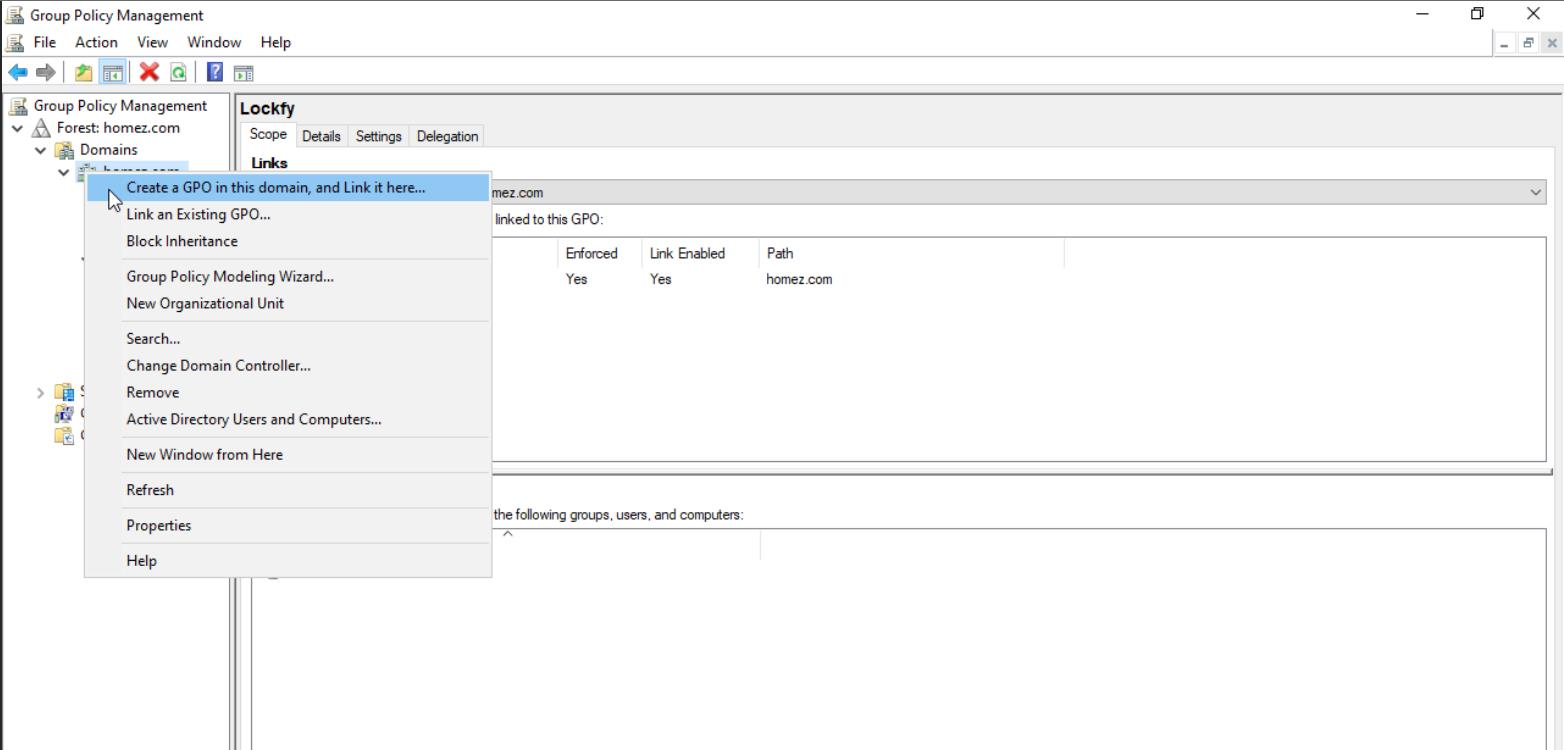The width and height of the screenshot is (1564, 750).
Task: Select Search... in the context menu
Action: (288, 338)
